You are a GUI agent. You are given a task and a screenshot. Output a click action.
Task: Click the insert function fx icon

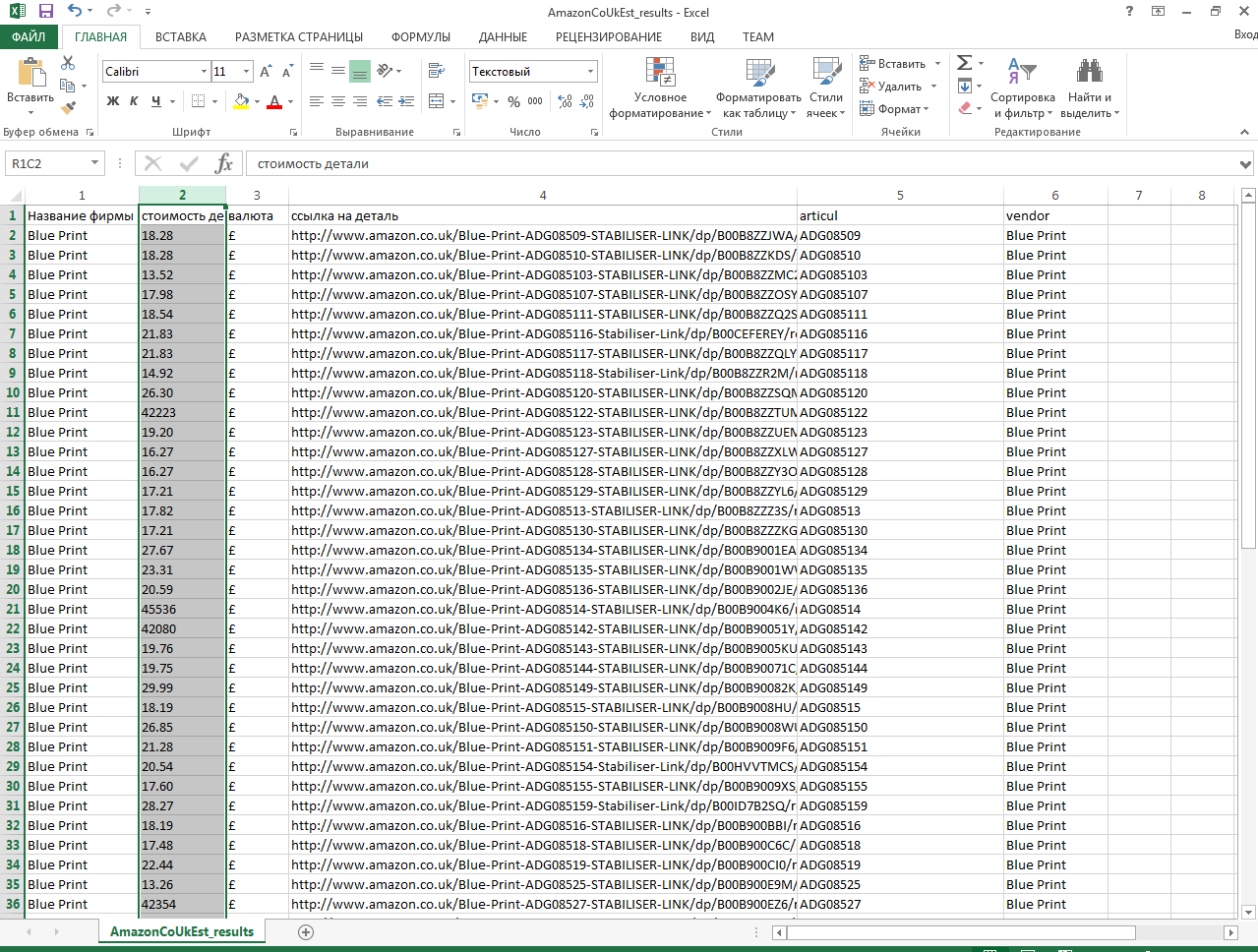(x=224, y=163)
